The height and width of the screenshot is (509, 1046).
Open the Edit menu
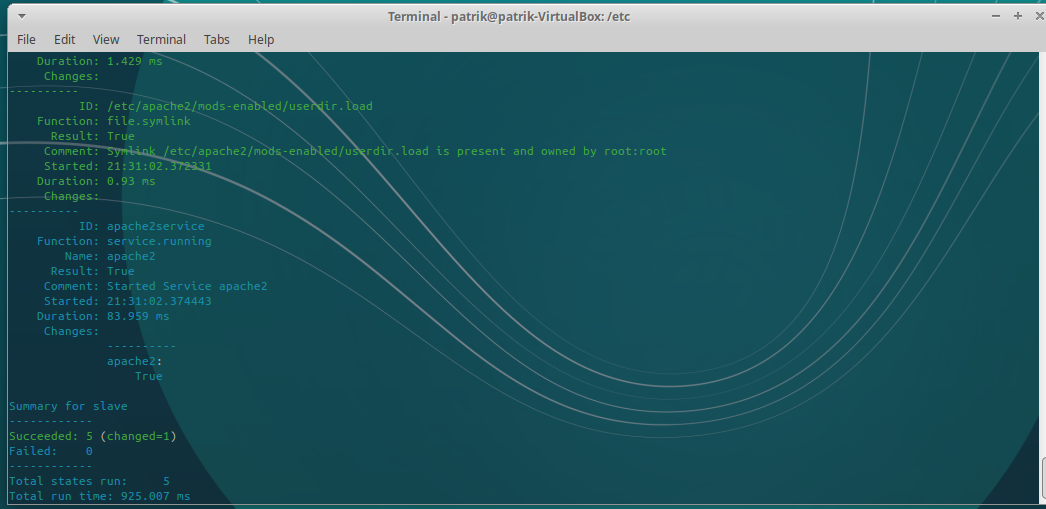(x=65, y=39)
